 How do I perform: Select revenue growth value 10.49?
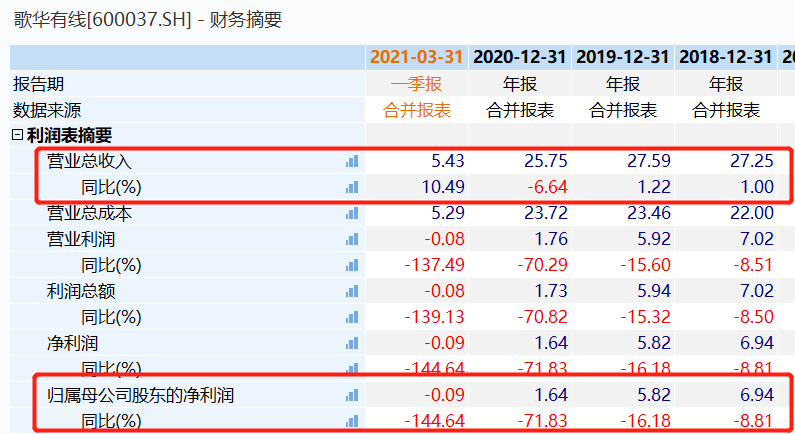443,187
